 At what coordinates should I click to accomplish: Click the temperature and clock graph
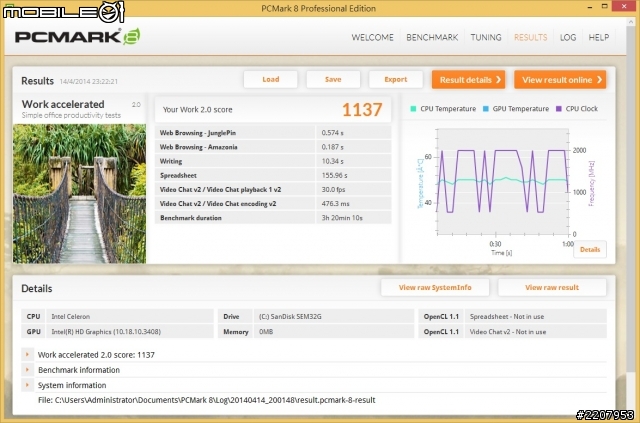502,181
